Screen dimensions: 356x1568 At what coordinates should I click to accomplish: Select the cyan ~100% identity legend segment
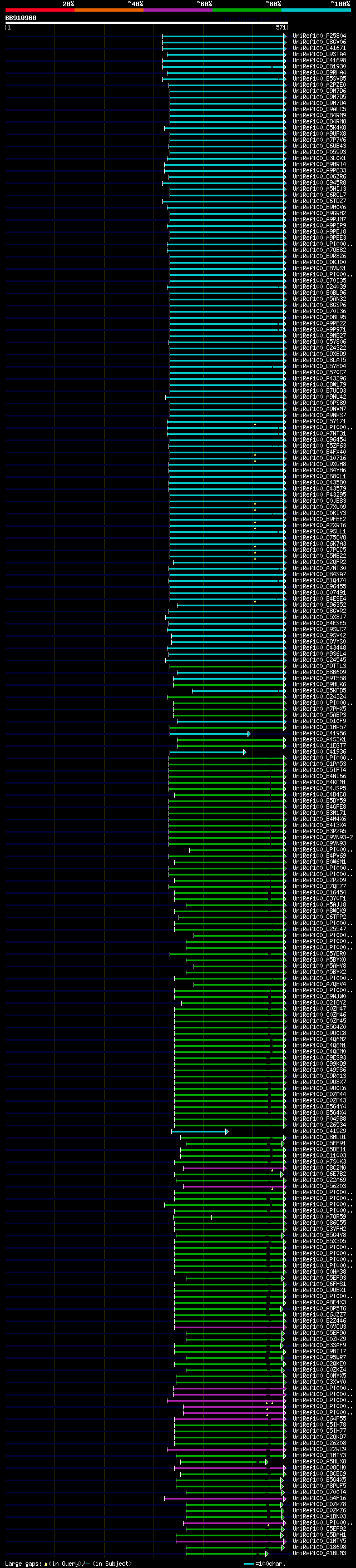click(x=317, y=10)
